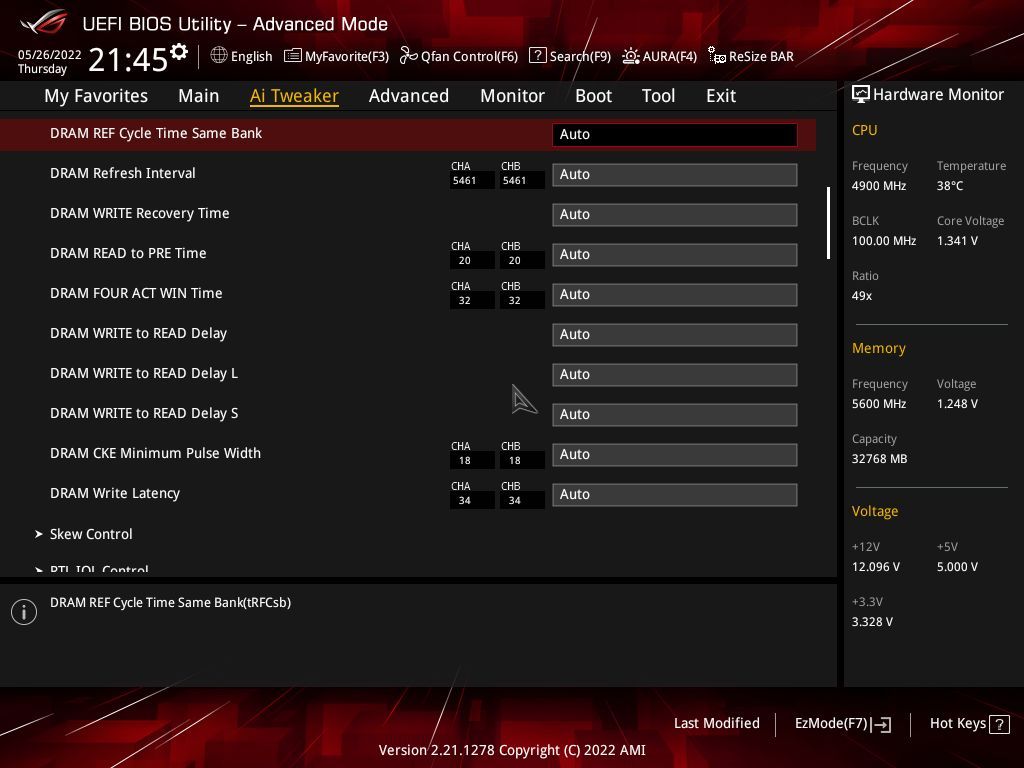Open the Hot Keys help
The width and height of the screenshot is (1024, 768).
[x=957, y=723]
